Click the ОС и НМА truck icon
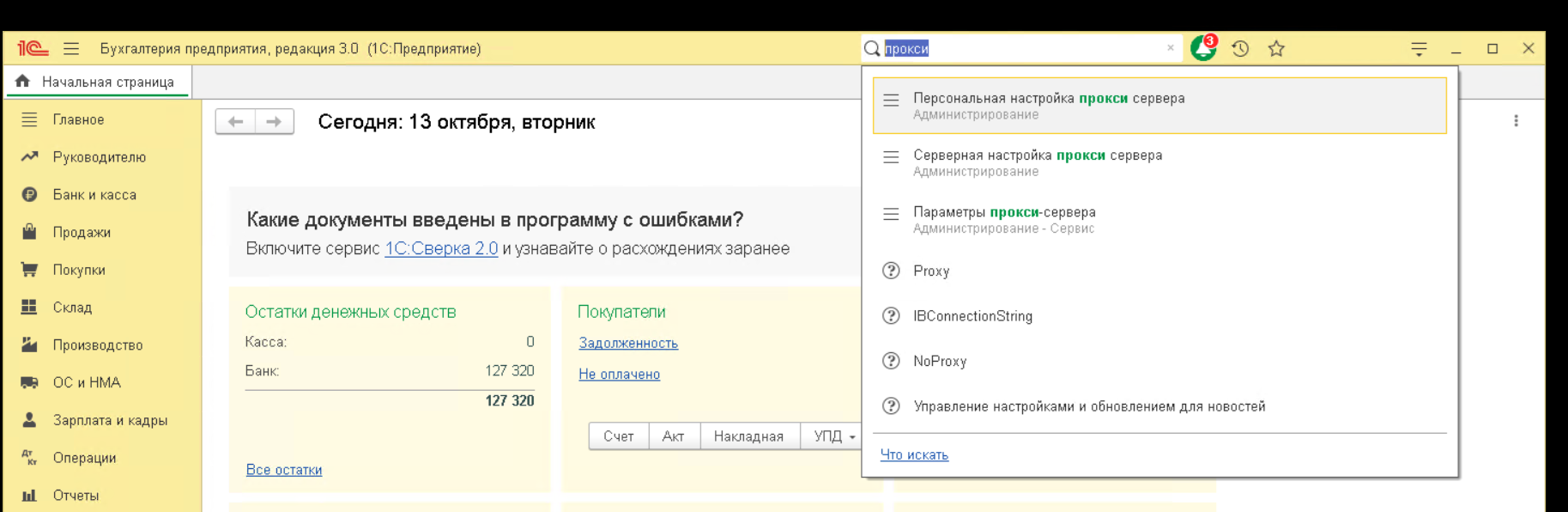 tap(29, 382)
